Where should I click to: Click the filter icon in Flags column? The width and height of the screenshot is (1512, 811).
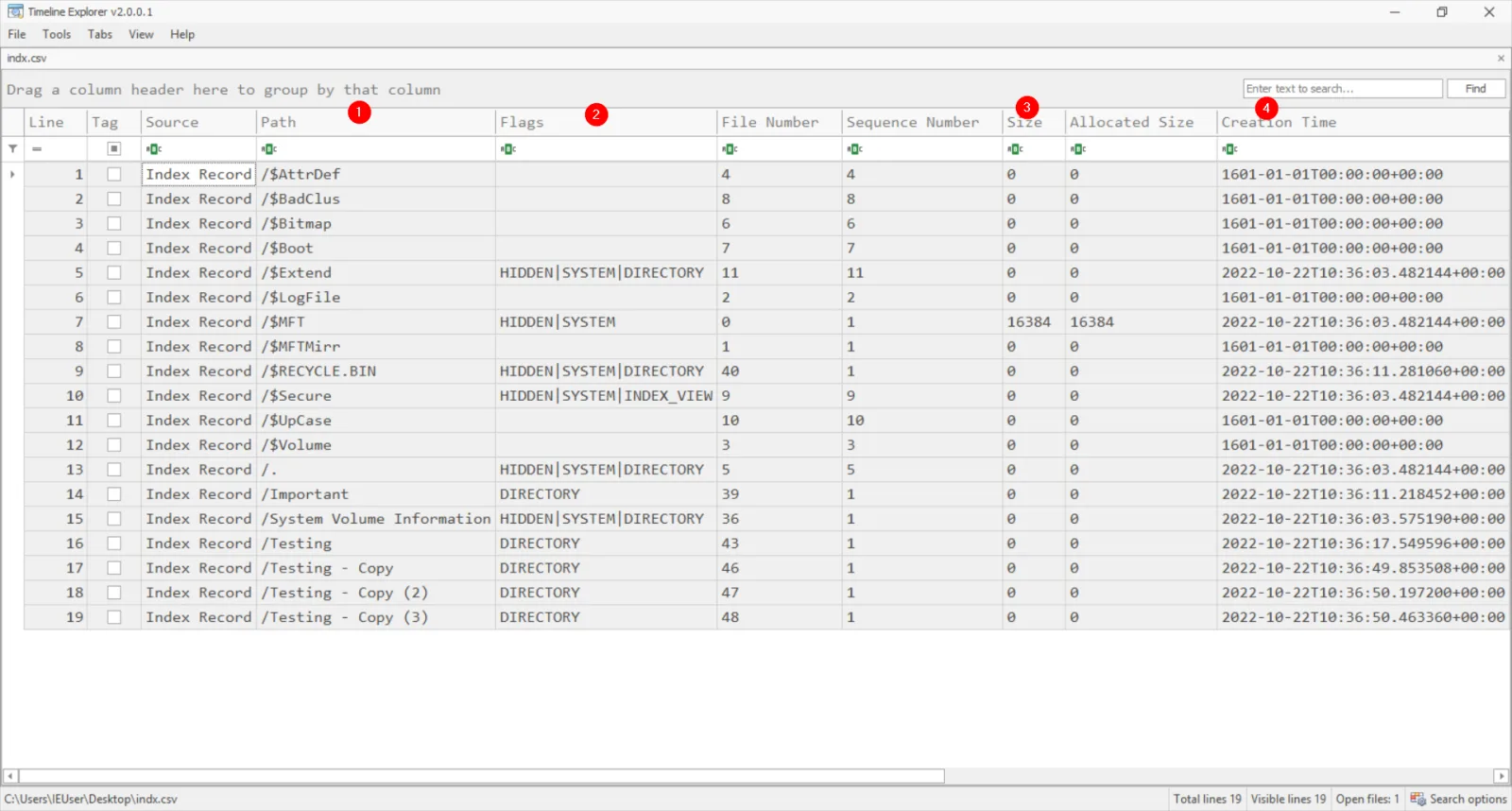click(x=508, y=148)
